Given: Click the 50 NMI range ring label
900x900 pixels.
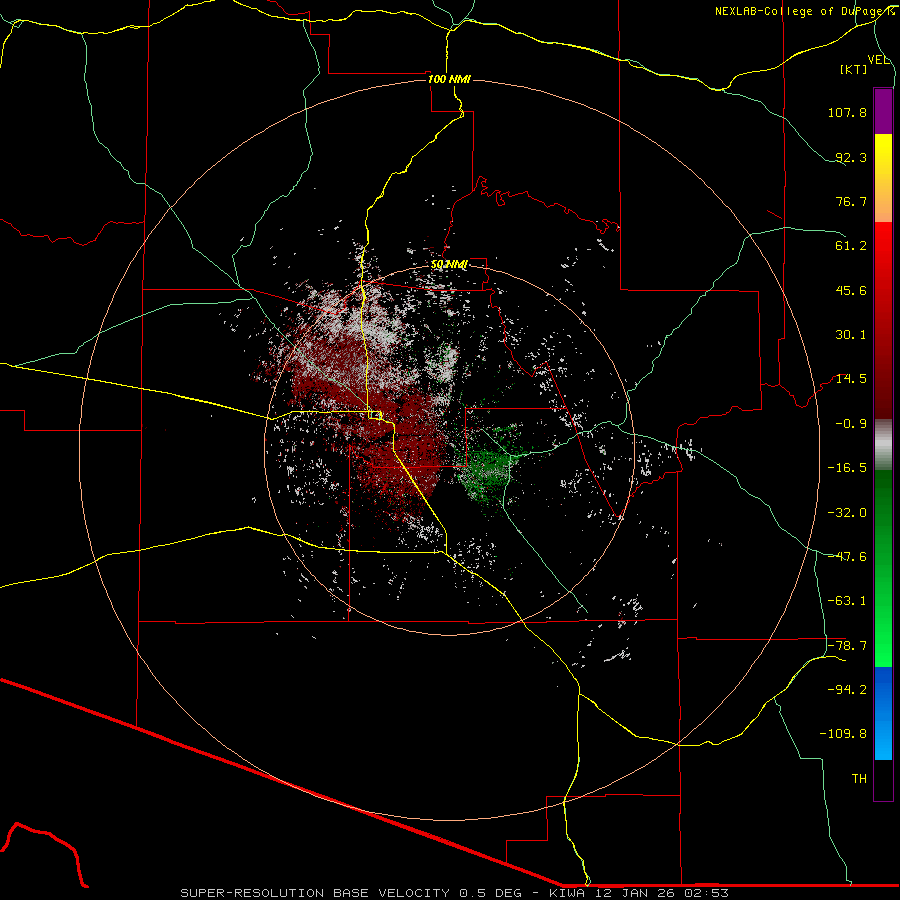Looking at the screenshot, I should [x=449, y=264].
